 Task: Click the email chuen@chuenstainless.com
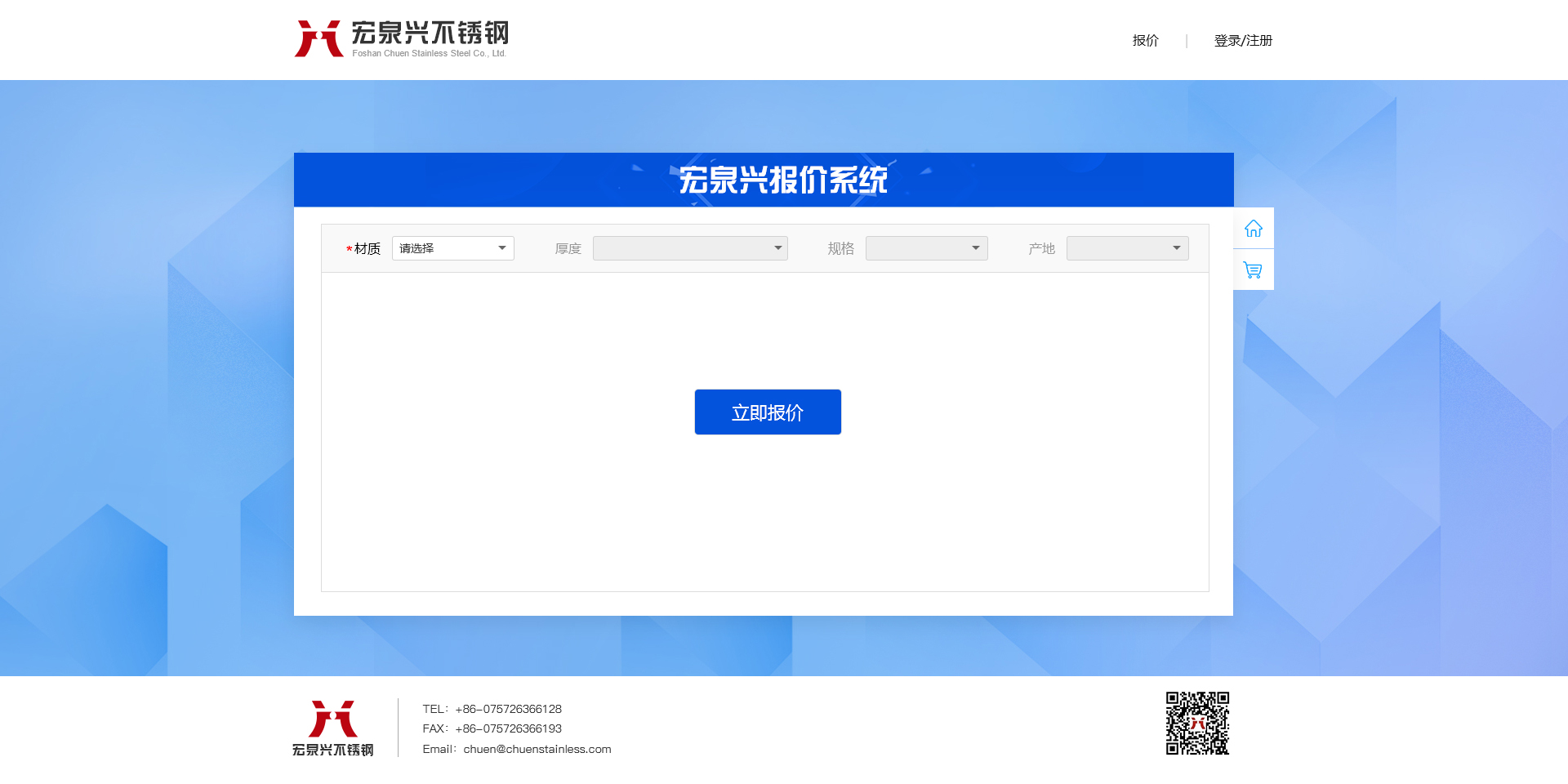point(537,749)
